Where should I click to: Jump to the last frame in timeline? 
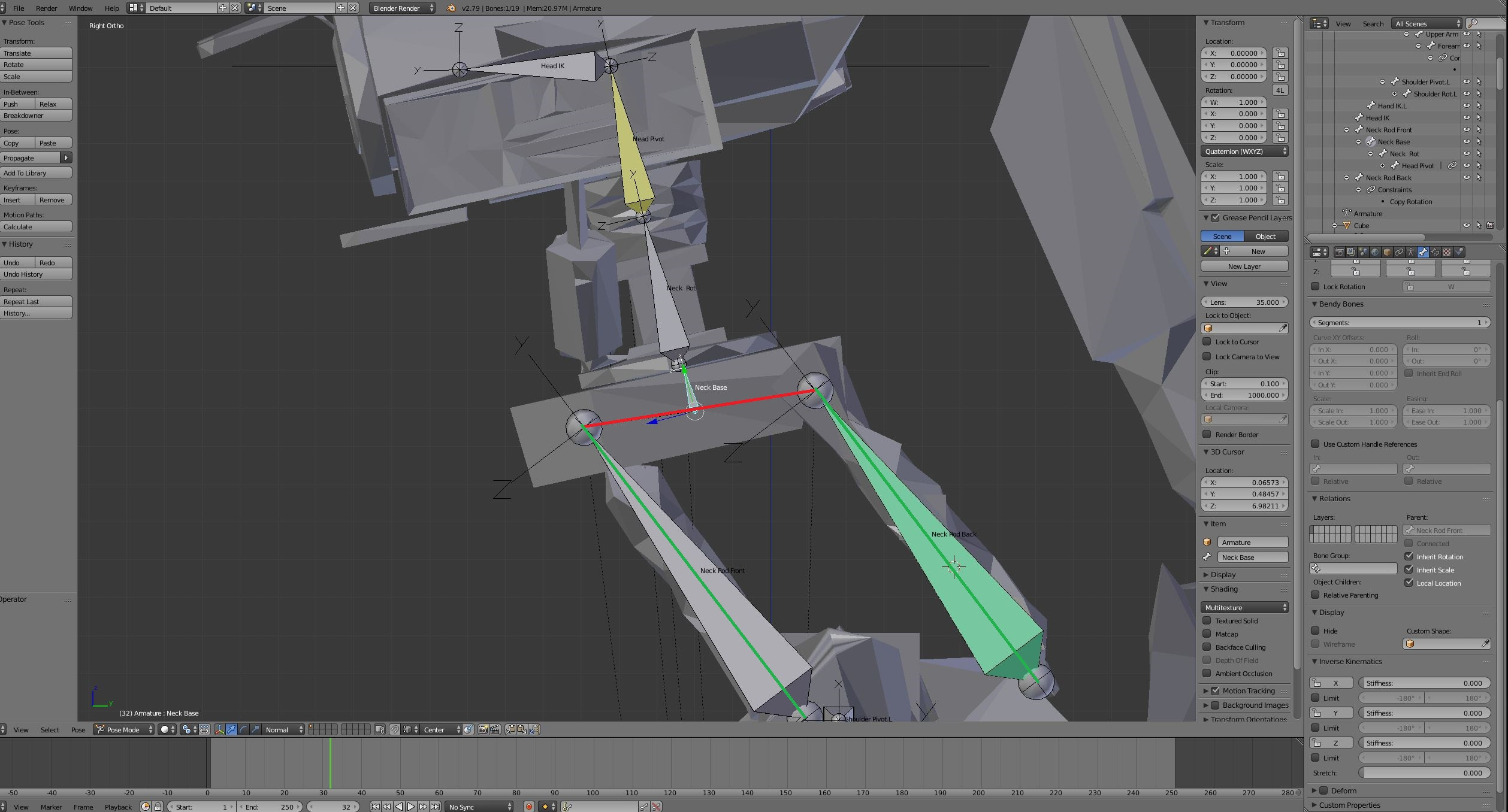pyautogui.click(x=436, y=807)
